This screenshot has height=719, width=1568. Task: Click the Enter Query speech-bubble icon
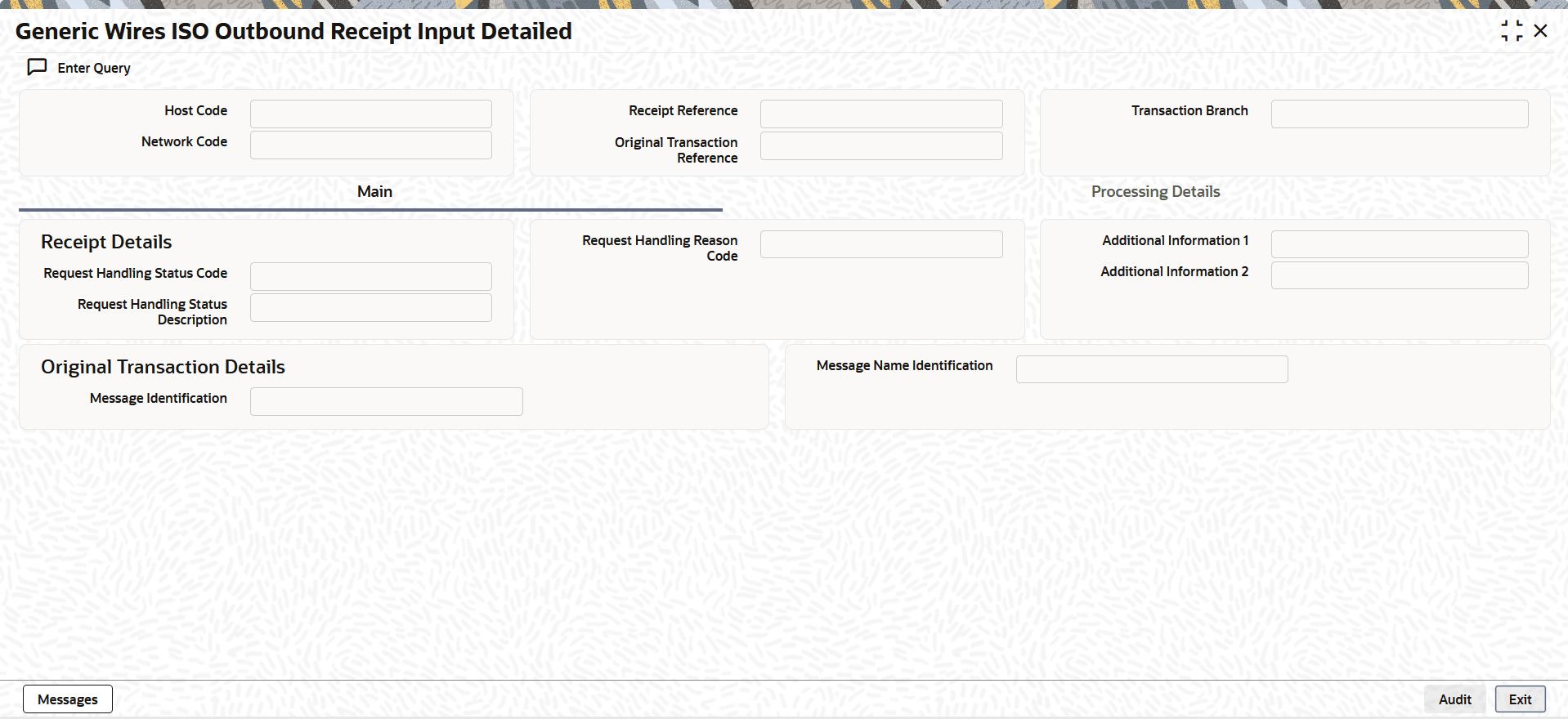37,67
